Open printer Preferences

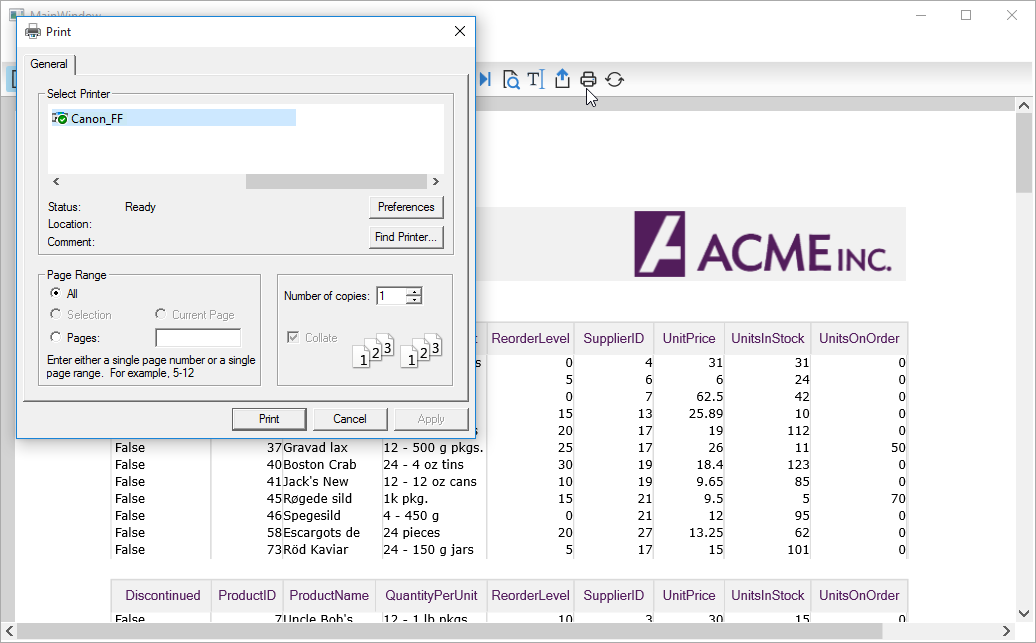point(406,207)
